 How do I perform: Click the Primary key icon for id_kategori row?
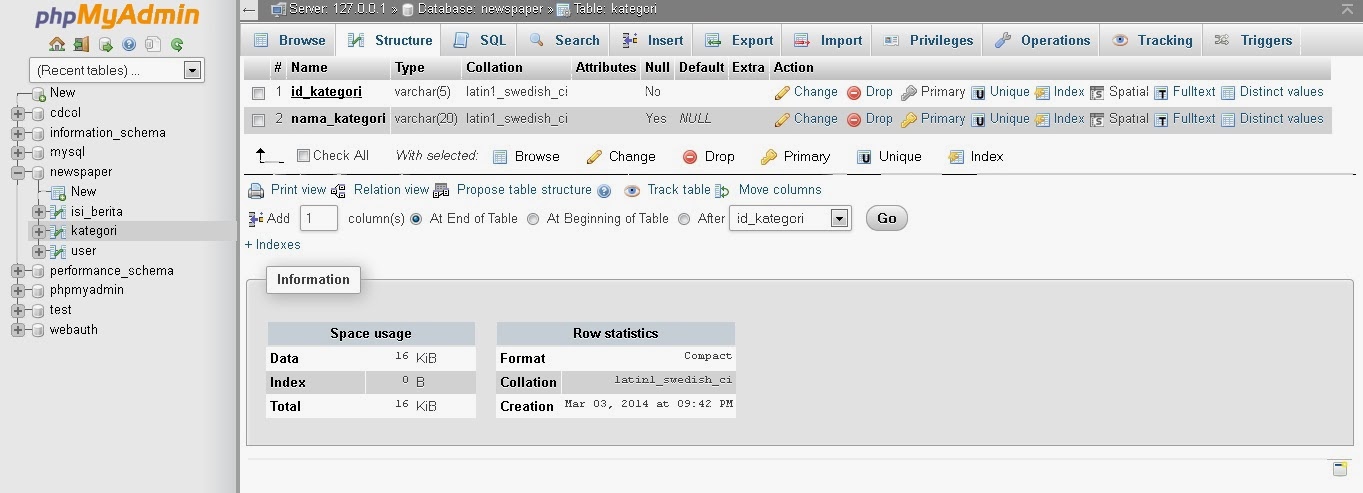coord(909,92)
